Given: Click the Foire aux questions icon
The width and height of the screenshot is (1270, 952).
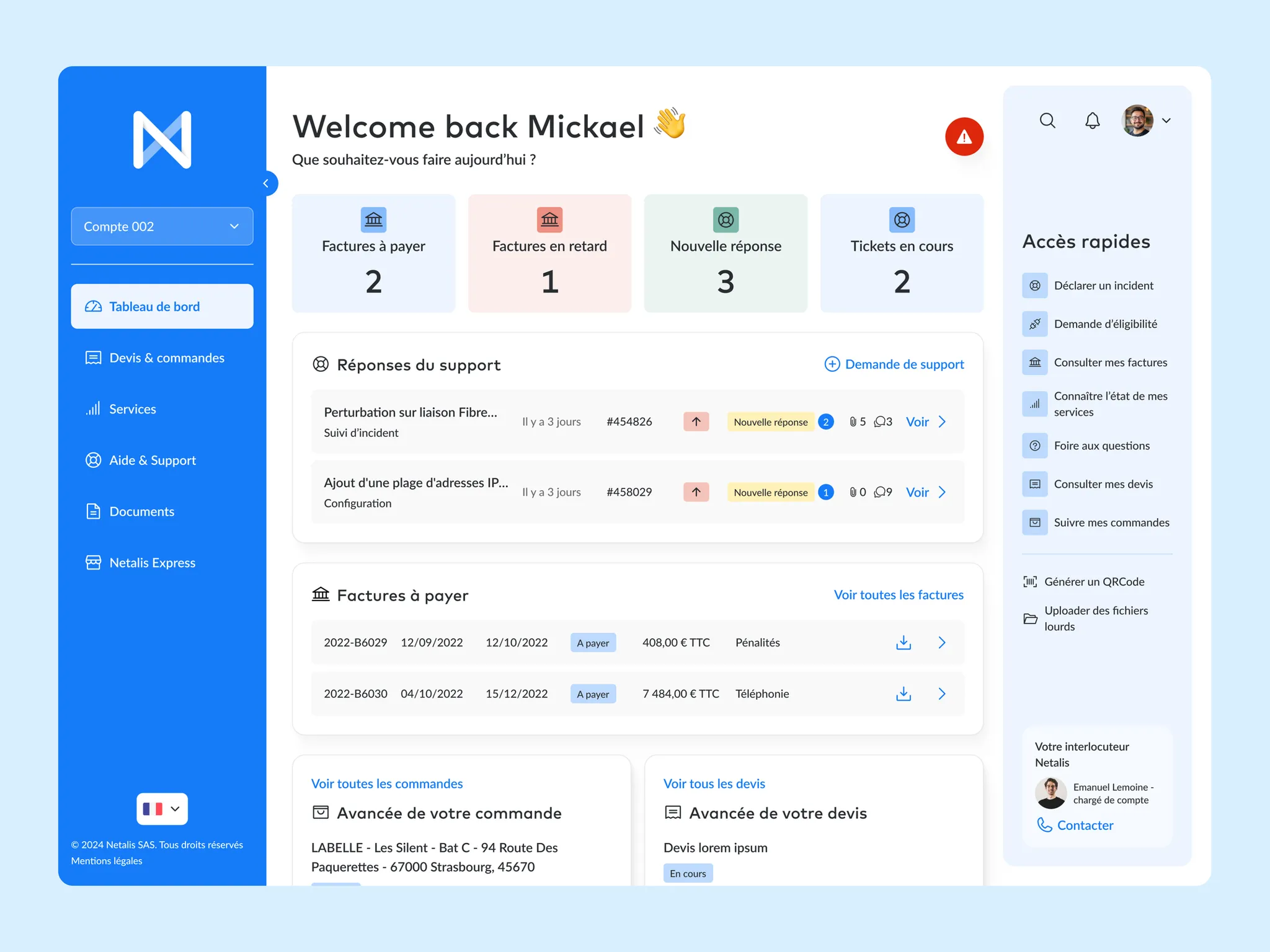Looking at the screenshot, I should (1035, 446).
